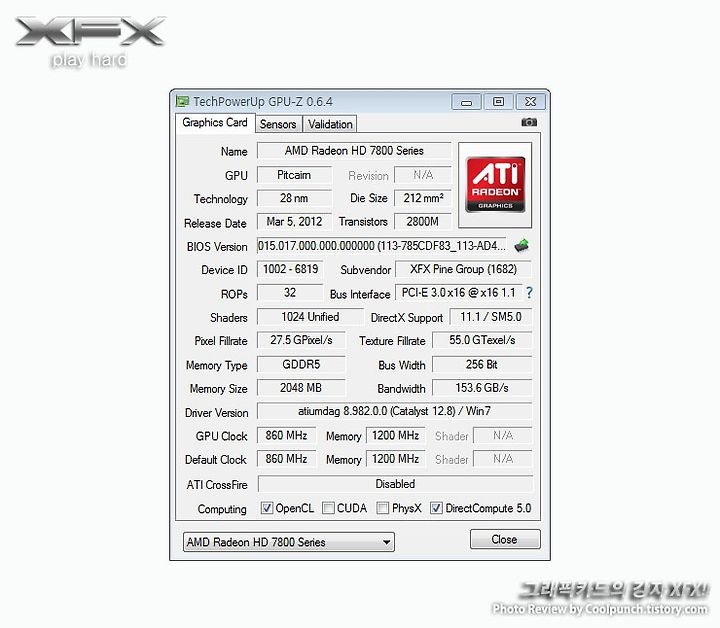Click the Die Size field 212 mm²
720x628 pixels.
[423, 198]
